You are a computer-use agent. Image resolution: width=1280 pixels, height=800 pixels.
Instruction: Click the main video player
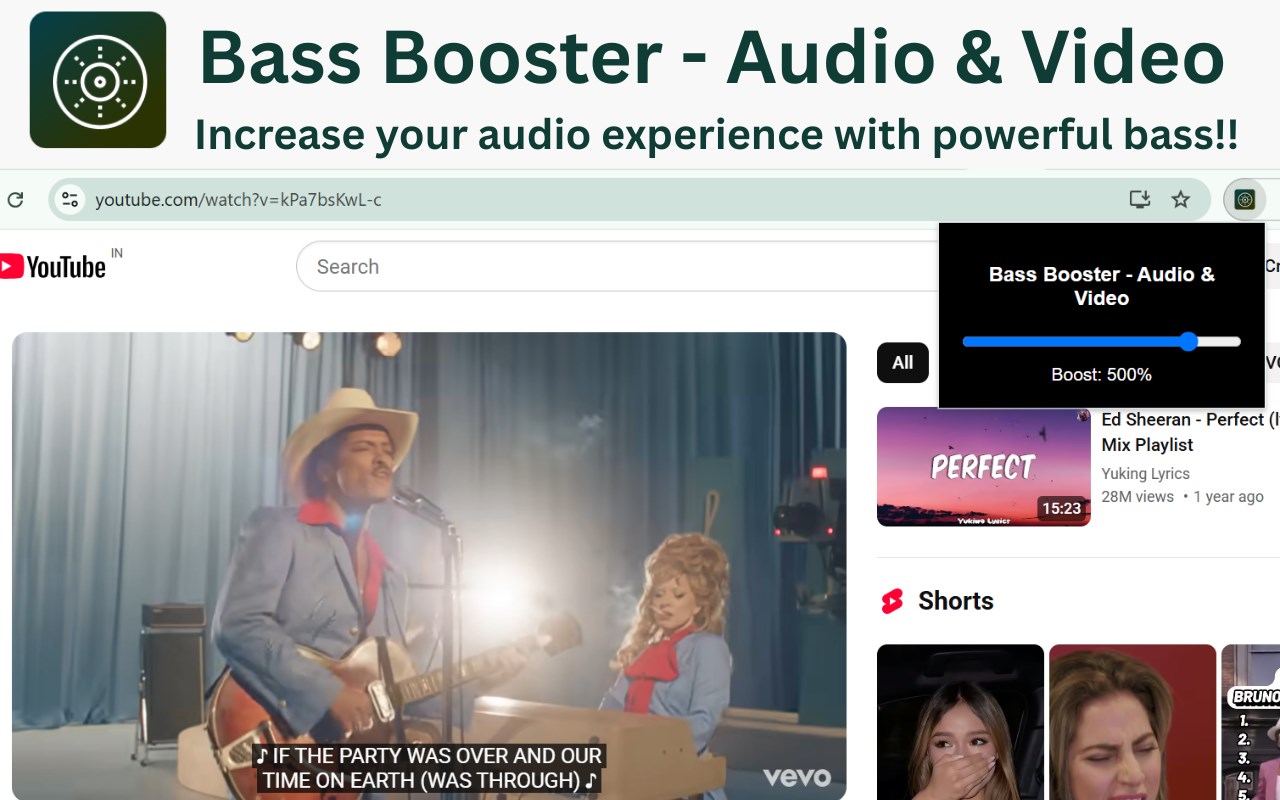(x=429, y=566)
